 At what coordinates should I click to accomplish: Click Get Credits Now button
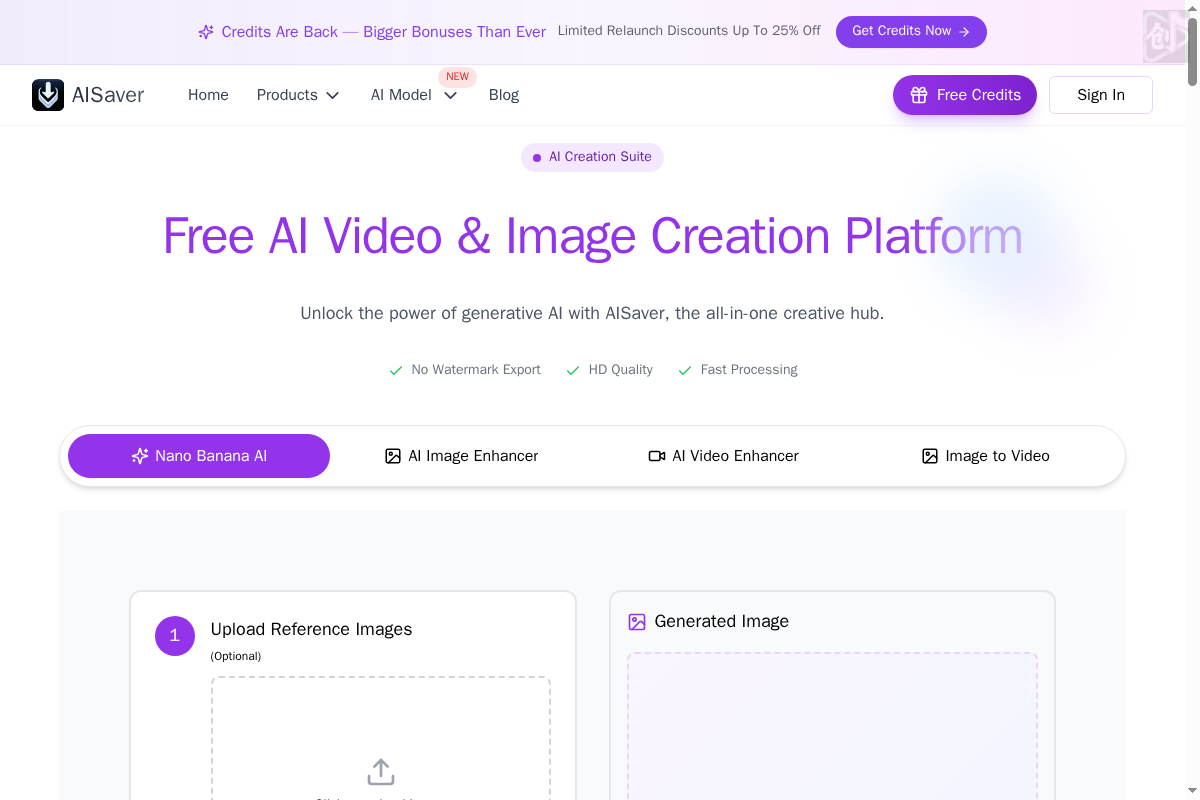pos(911,32)
